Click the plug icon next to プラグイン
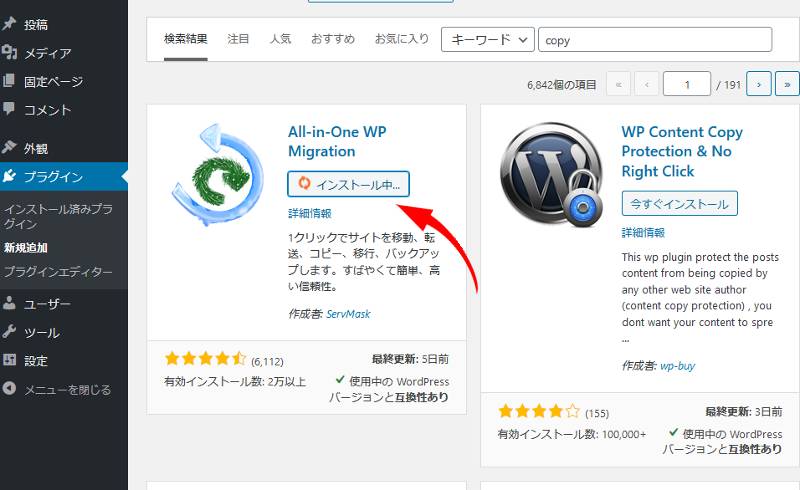The height and width of the screenshot is (490, 800). point(9,176)
